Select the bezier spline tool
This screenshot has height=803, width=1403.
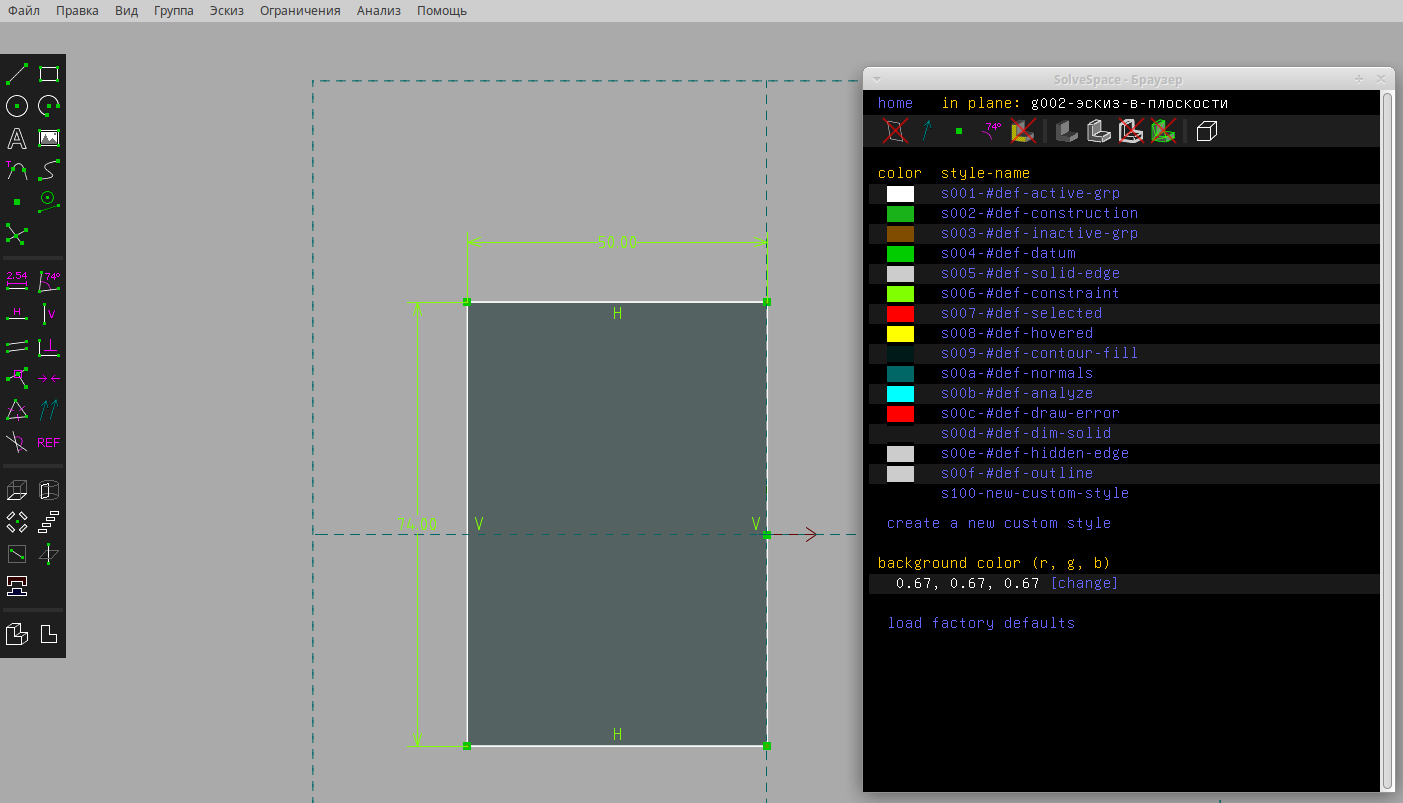[49, 170]
